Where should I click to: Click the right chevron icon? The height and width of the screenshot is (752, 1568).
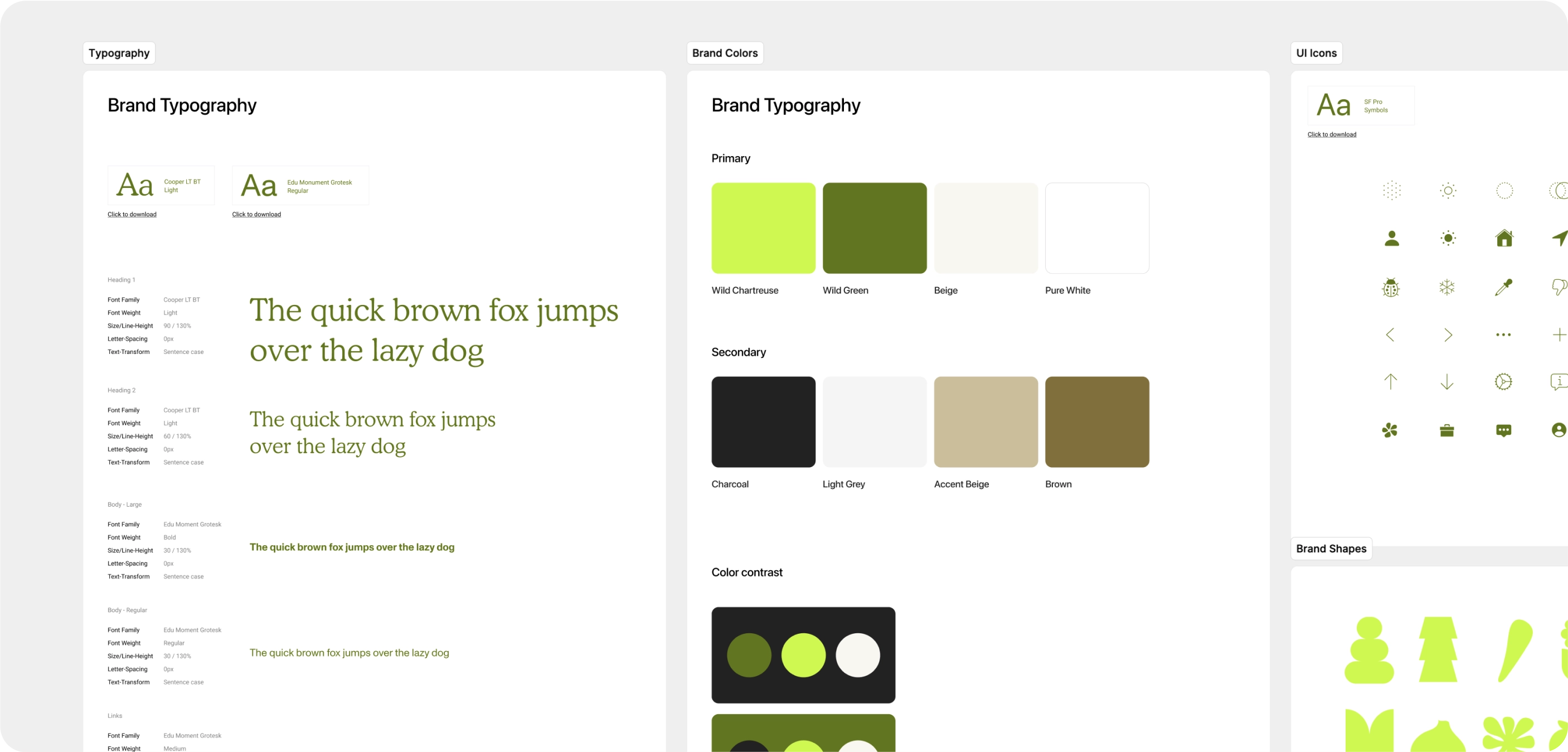1448,334
